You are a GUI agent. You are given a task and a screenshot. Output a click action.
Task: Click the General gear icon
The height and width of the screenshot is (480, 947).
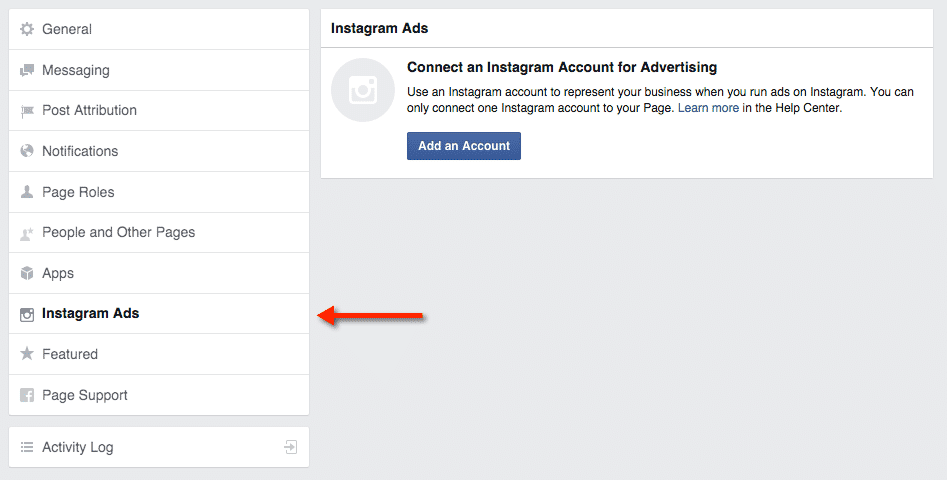point(27,29)
